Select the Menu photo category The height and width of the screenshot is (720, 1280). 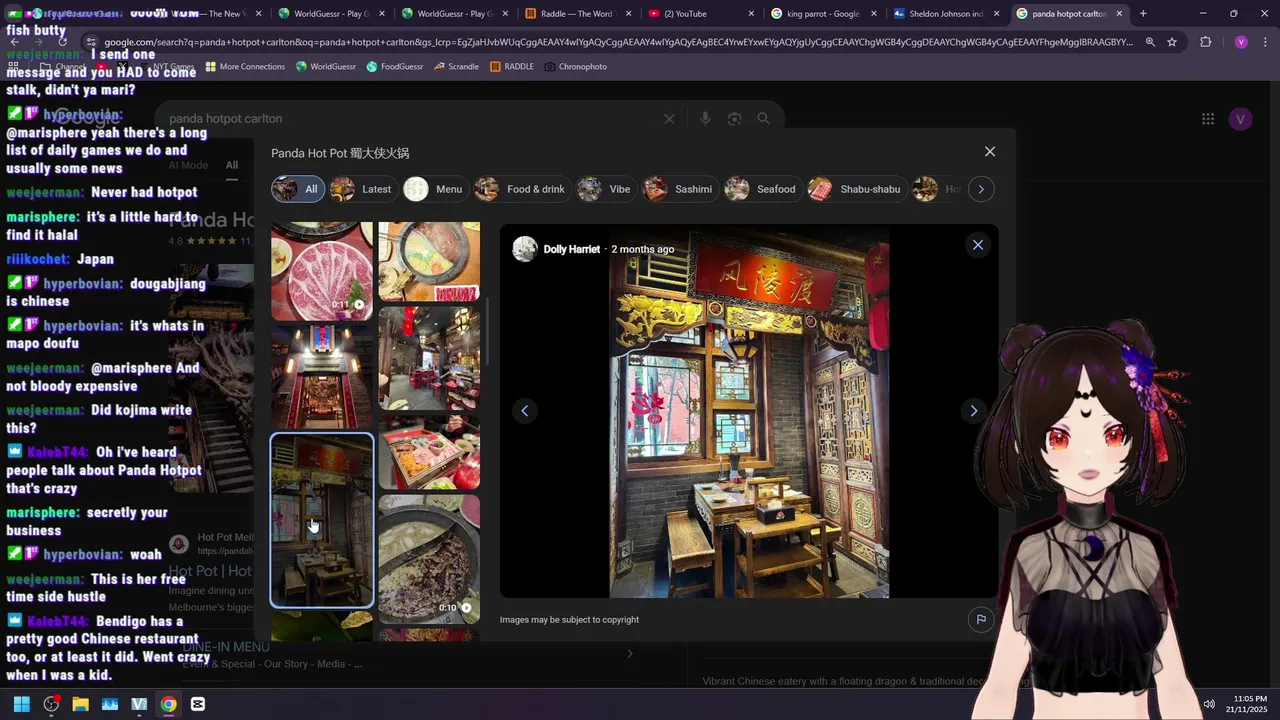click(x=434, y=189)
